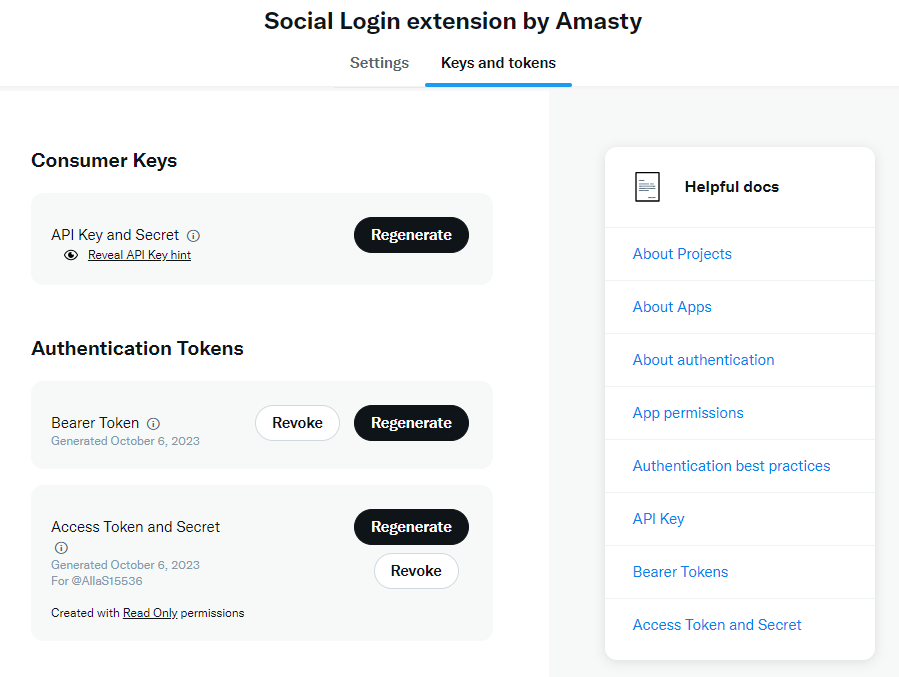This screenshot has width=899, height=677.
Task: Click the Reveal API Key hint link
Action: [139, 255]
